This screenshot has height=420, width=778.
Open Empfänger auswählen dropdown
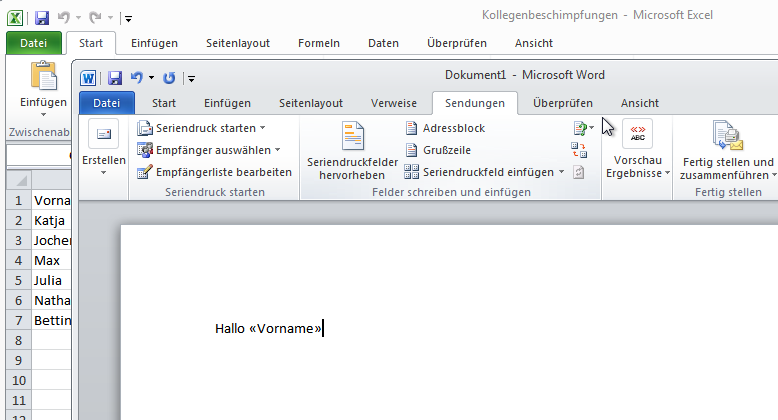coord(209,150)
